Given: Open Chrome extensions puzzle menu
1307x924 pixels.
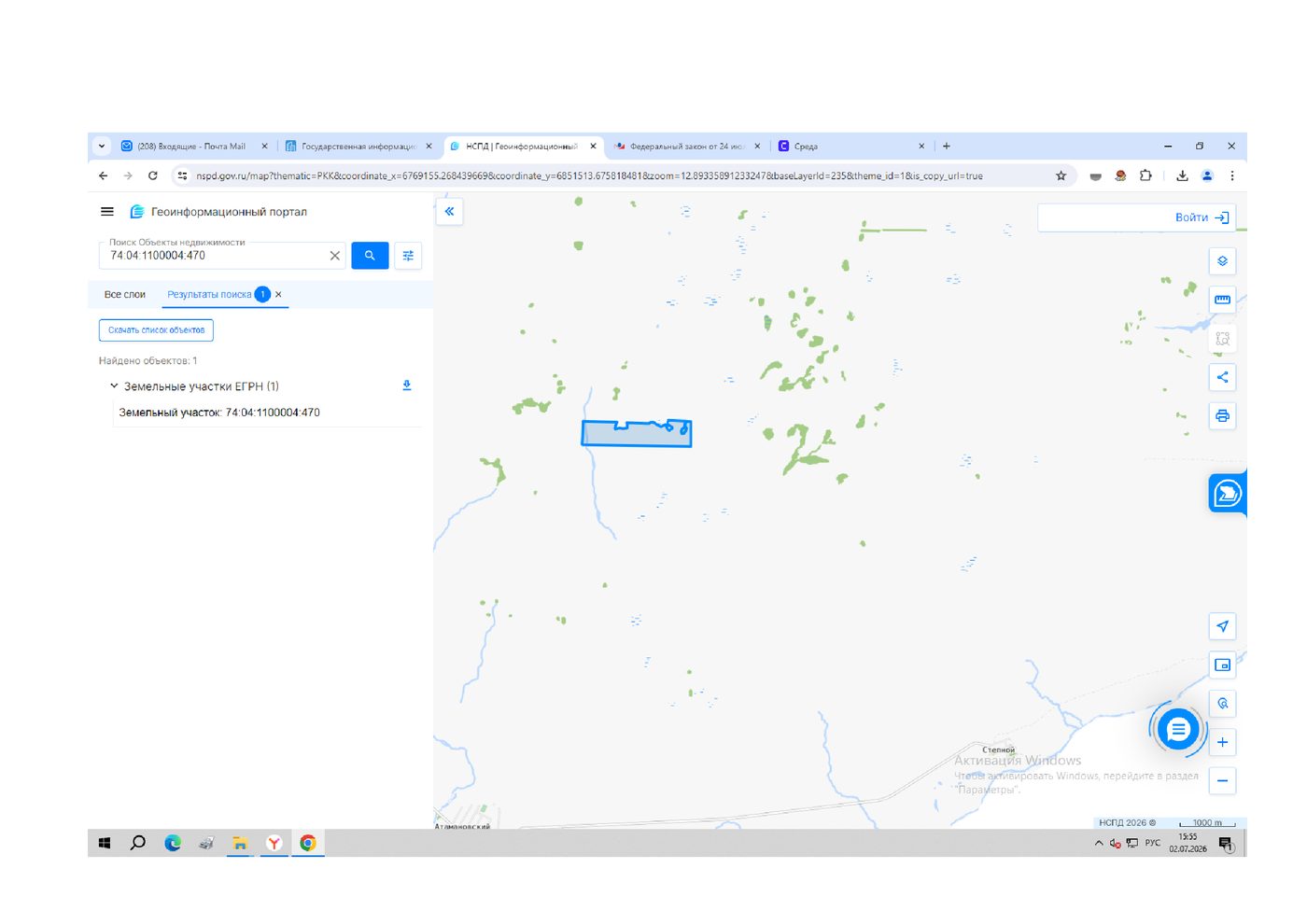Looking at the screenshot, I should coord(1145,175).
